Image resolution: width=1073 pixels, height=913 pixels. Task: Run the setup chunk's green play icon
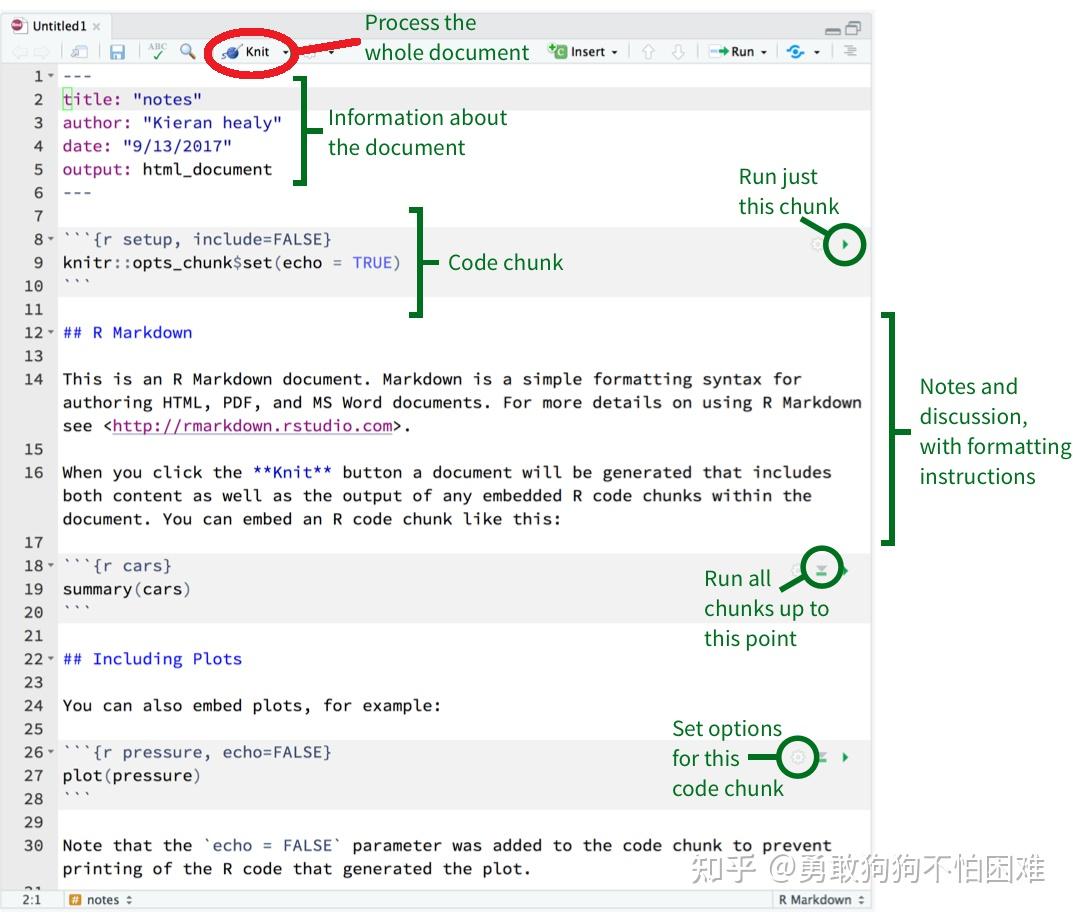point(843,243)
